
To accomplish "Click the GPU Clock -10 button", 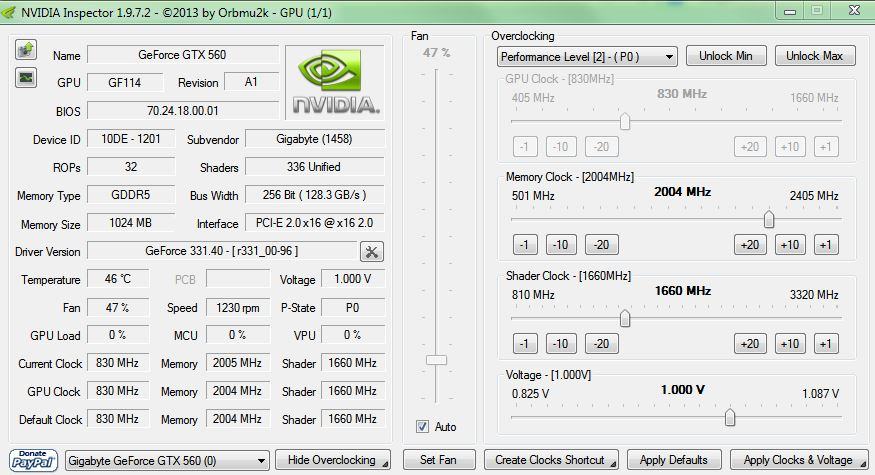I will point(561,147).
